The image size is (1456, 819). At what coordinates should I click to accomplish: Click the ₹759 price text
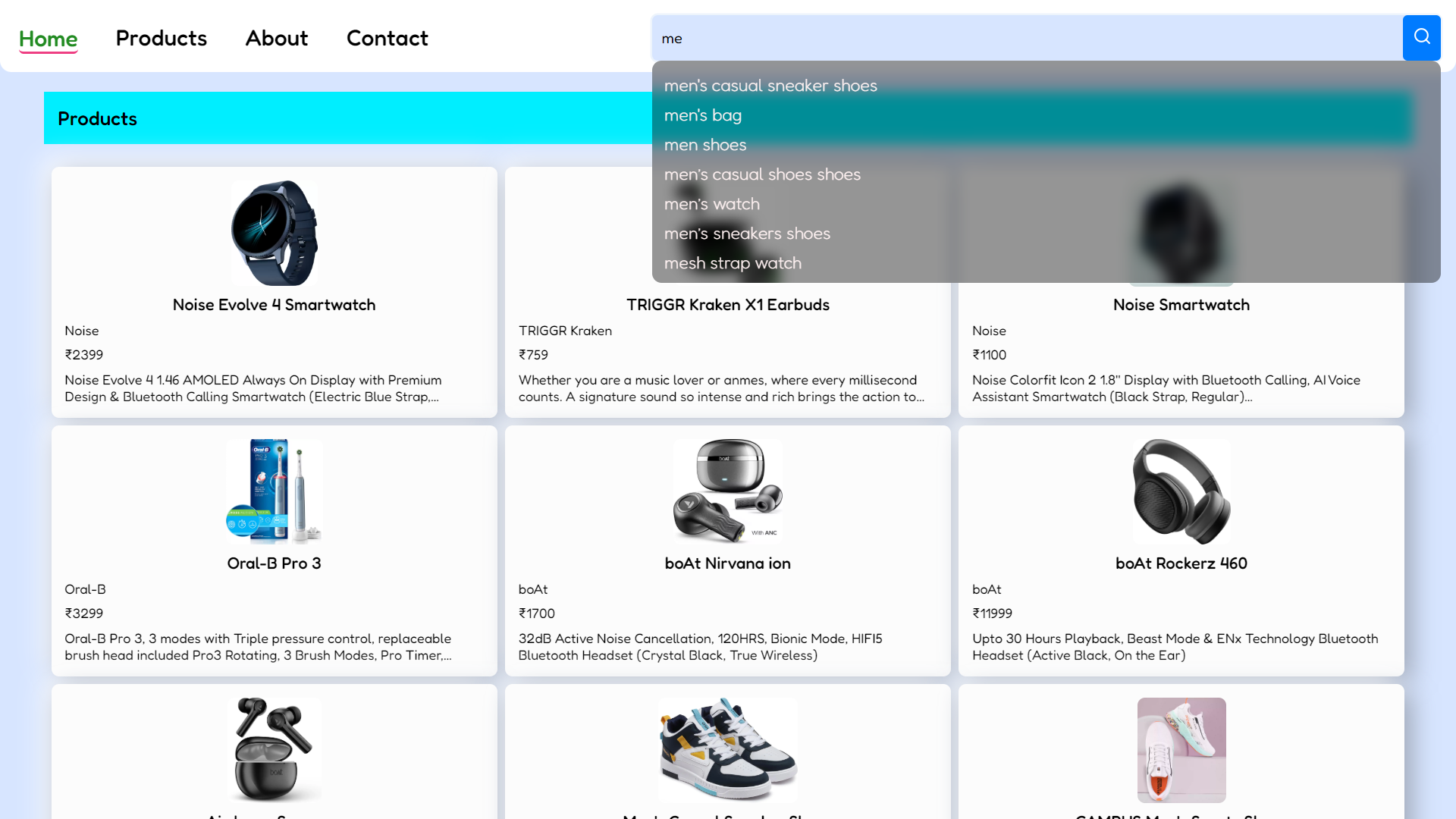pyautogui.click(x=533, y=355)
